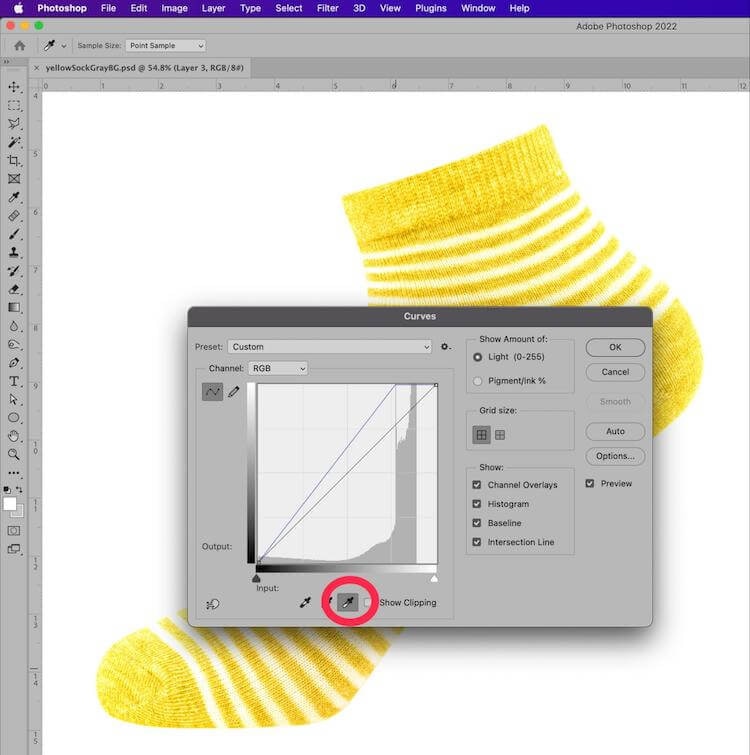The height and width of the screenshot is (755, 750).
Task: Expand the Channel dropdown set to RGB
Action: 278,368
